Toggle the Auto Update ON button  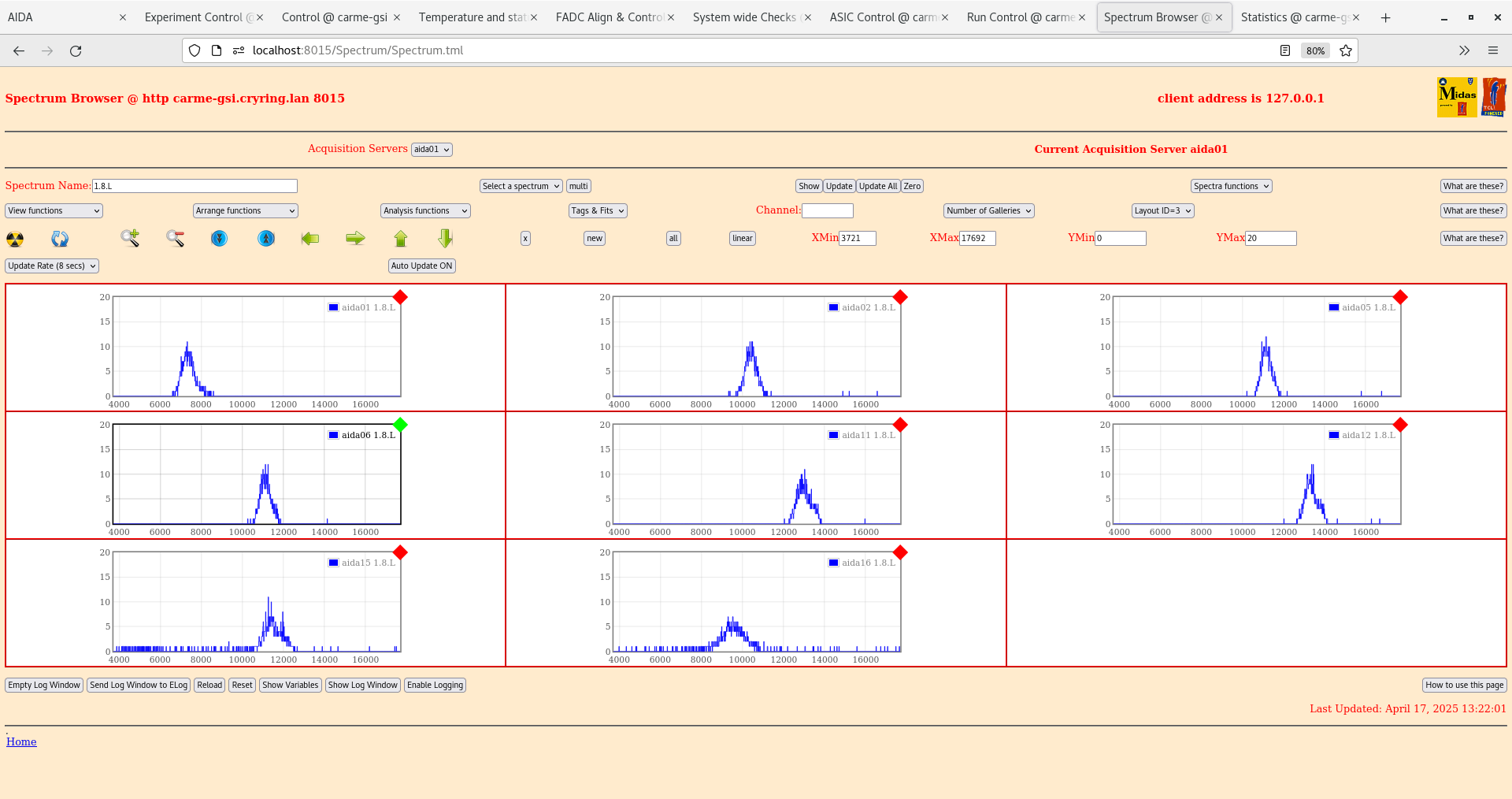pyautogui.click(x=421, y=266)
